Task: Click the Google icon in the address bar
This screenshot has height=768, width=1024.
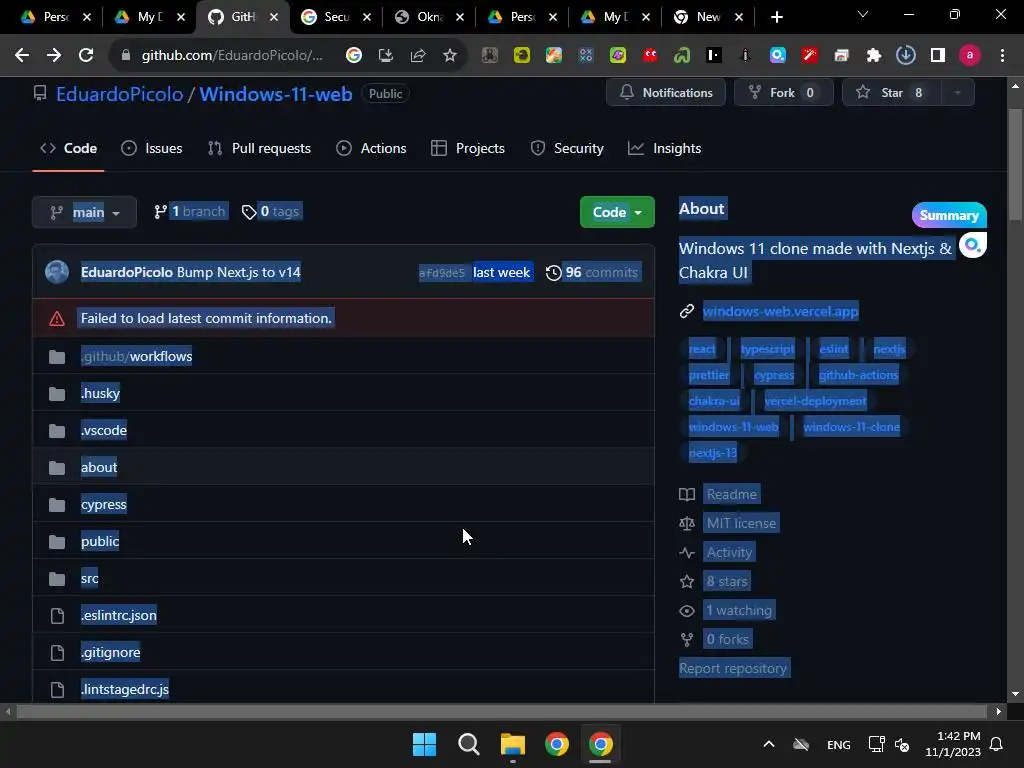Action: click(353, 56)
